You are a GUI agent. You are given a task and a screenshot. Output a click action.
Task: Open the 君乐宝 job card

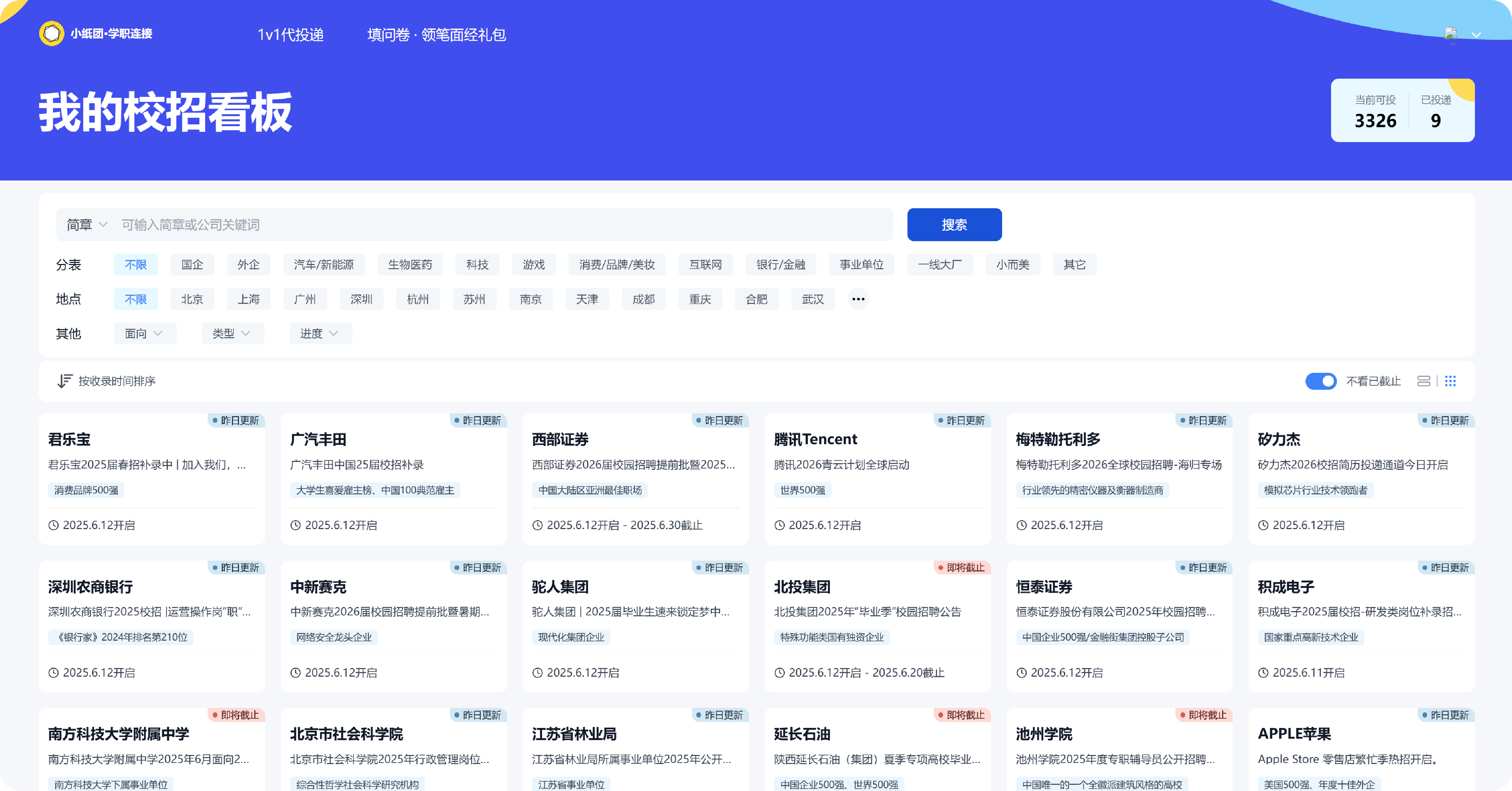151,479
